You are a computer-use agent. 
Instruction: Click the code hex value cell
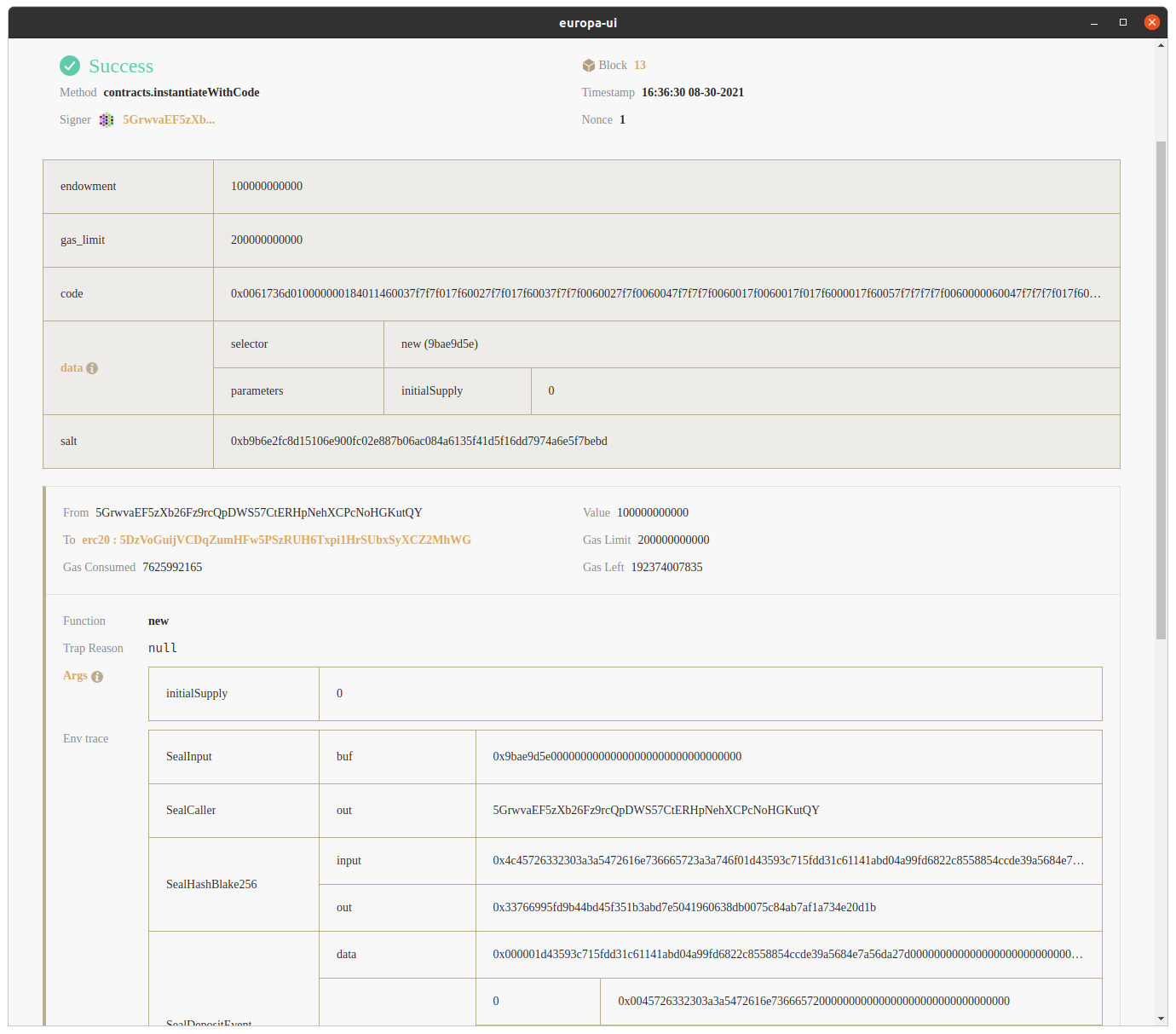point(666,294)
